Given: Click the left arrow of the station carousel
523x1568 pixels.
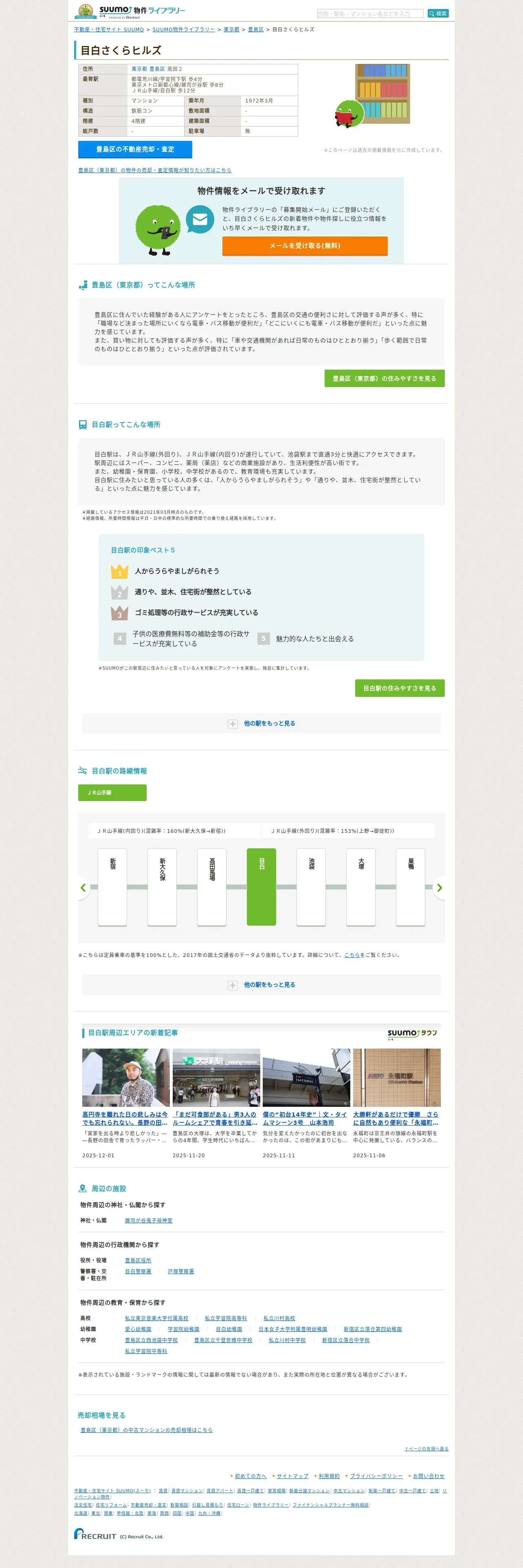Looking at the screenshot, I should tap(84, 887).
